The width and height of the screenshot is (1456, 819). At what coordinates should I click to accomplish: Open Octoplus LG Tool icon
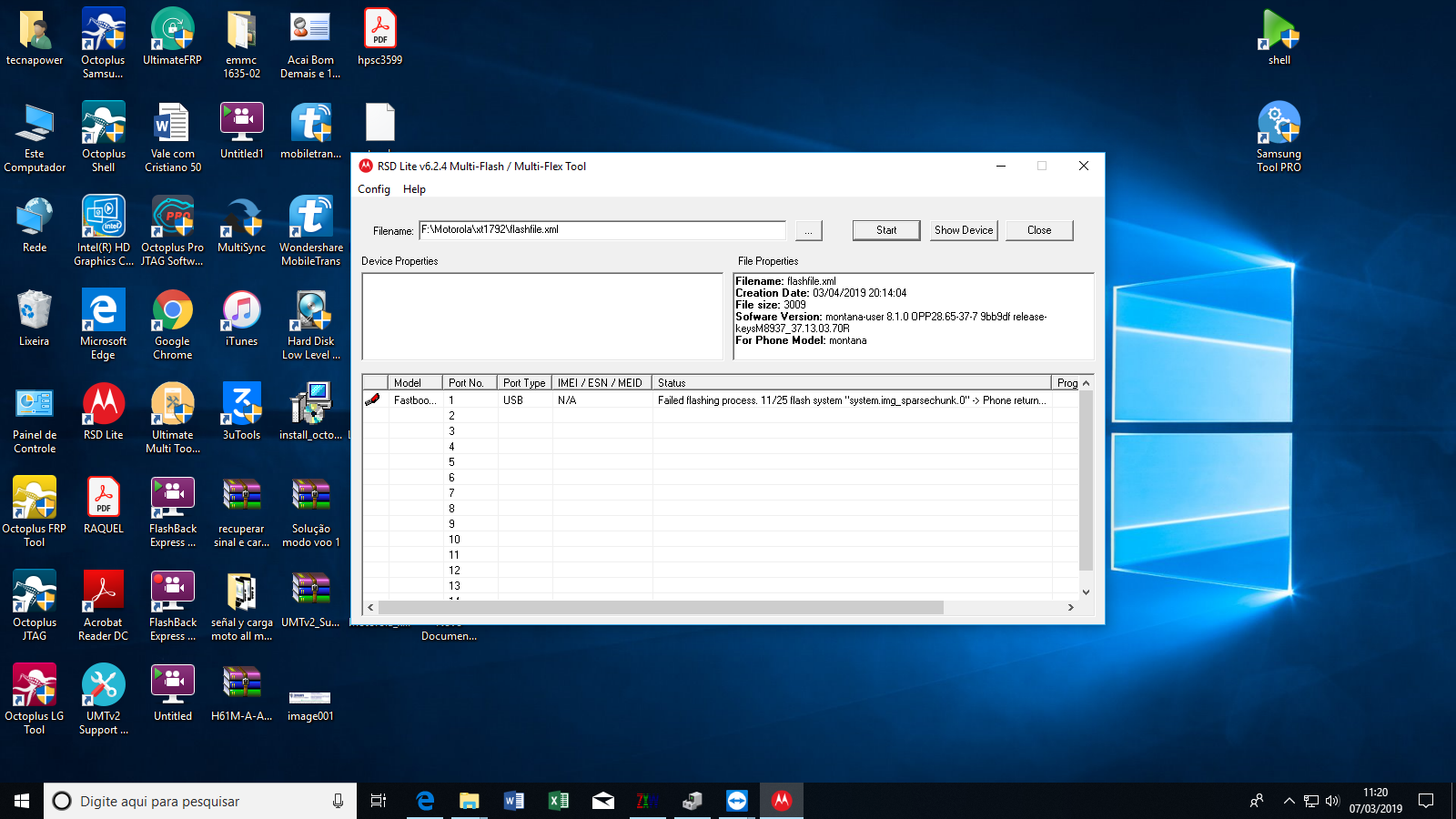tap(35, 699)
